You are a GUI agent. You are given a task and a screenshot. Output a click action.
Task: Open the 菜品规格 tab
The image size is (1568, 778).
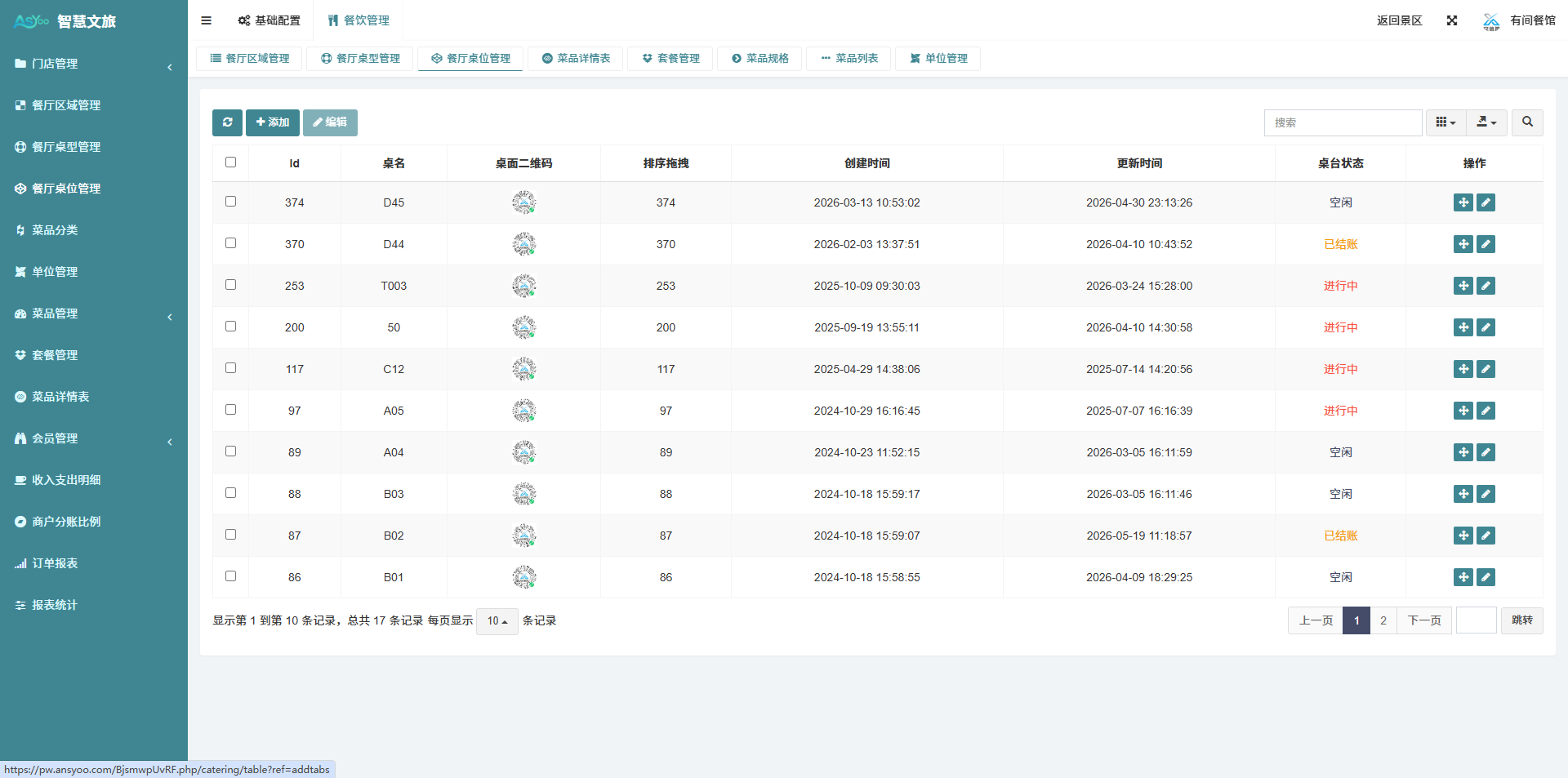(x=759, y=59)
